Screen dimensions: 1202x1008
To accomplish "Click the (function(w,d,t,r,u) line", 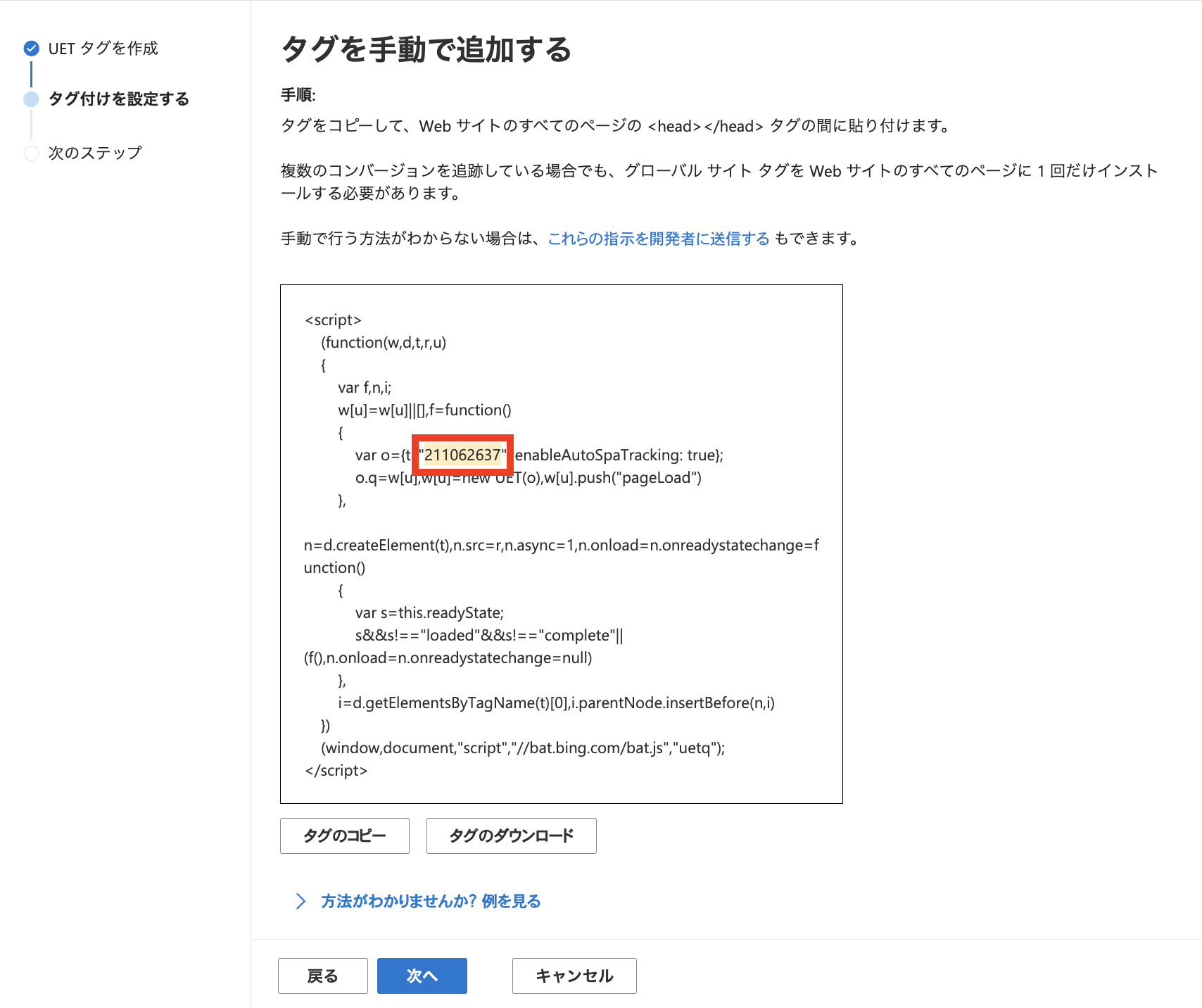I will pos(384,343).
